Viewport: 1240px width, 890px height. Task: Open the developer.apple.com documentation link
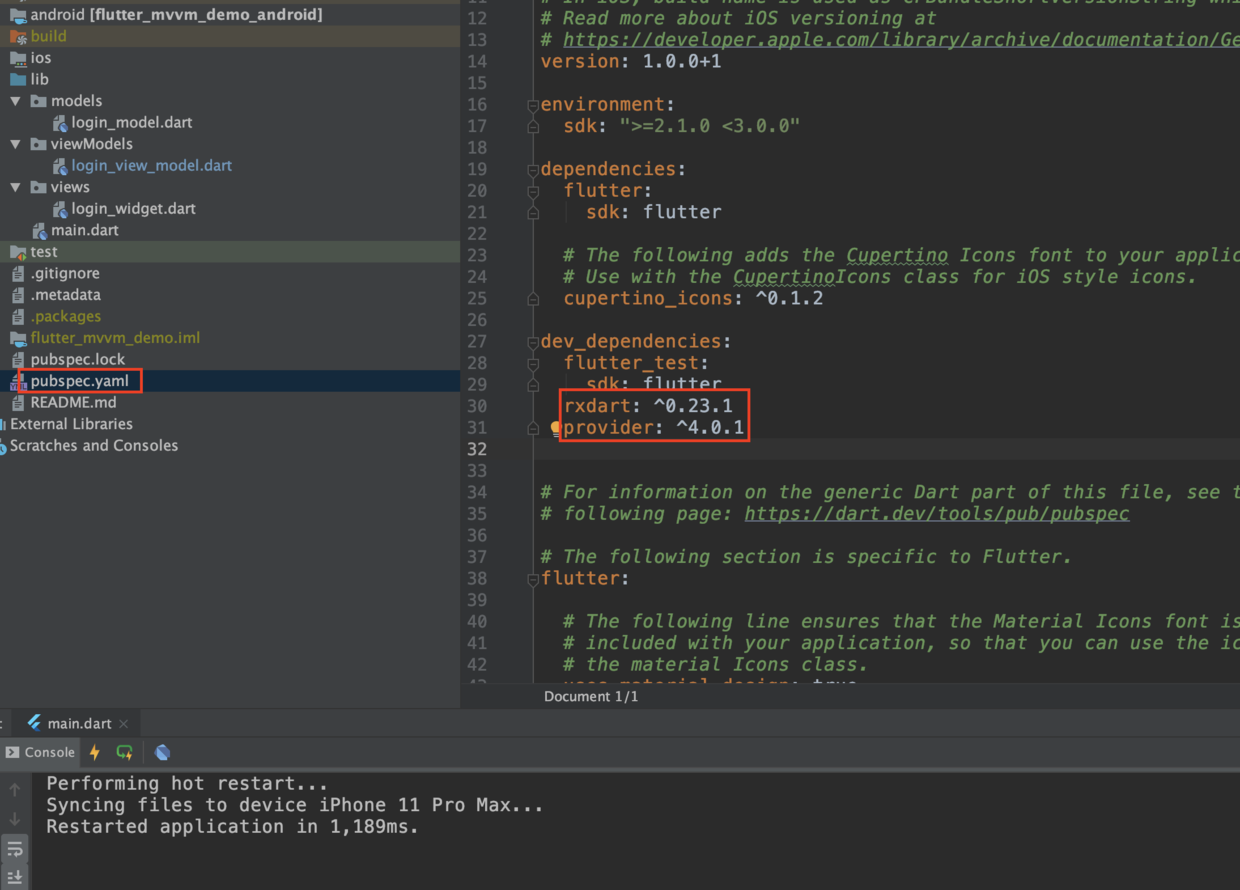coord(901,40)
